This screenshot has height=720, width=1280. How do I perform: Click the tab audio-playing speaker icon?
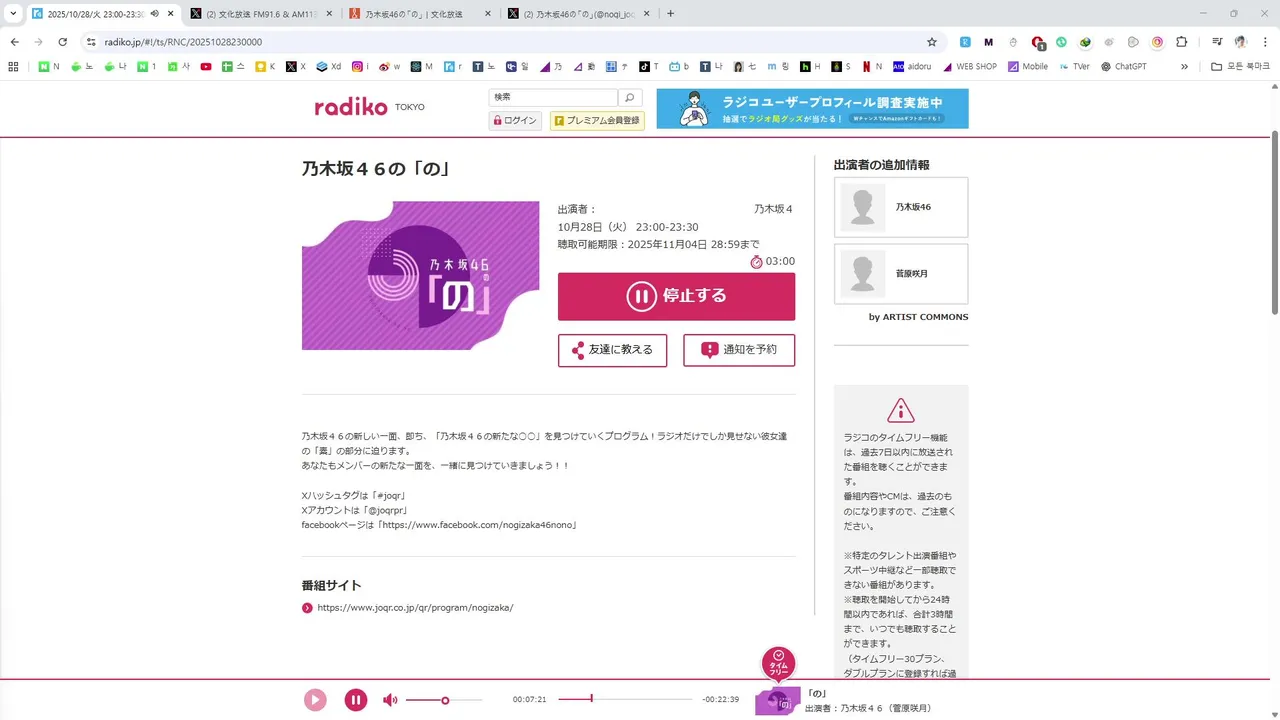pos(154,14)
